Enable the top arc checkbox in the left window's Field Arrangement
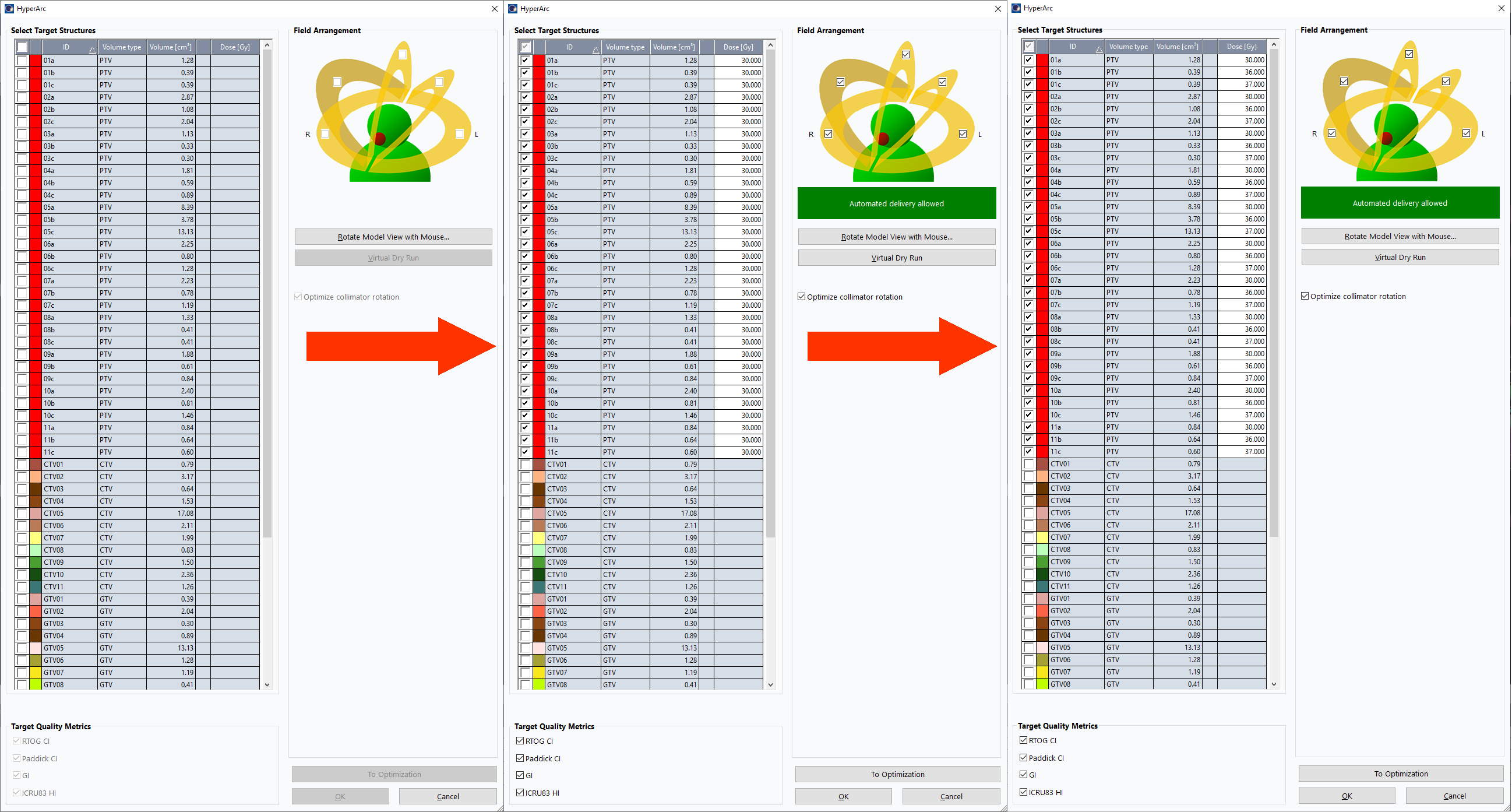This screenshot has height=812, width=1512. [403, 54]
